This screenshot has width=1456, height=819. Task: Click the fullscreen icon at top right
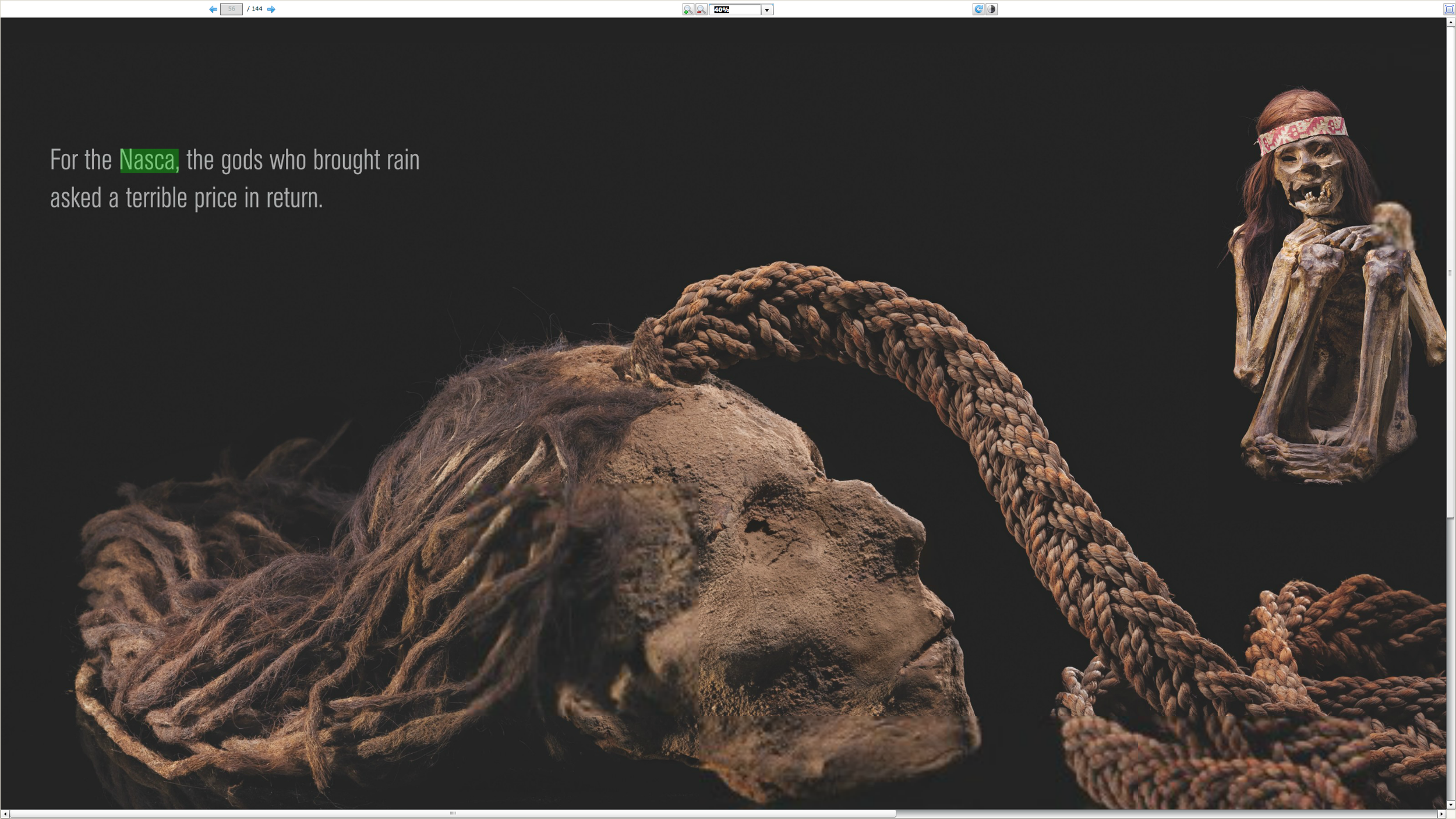pyautogui.click(x=1448, y=9)
